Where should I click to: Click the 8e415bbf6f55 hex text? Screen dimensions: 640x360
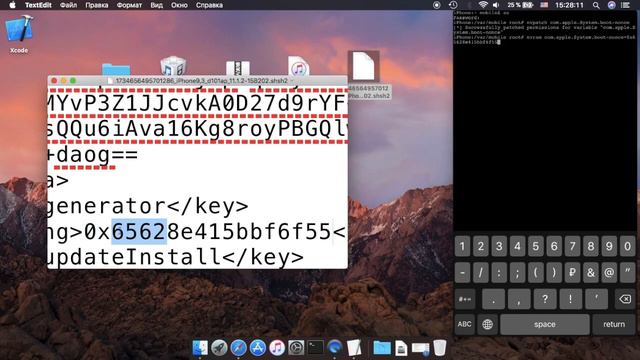coord(249,231)
